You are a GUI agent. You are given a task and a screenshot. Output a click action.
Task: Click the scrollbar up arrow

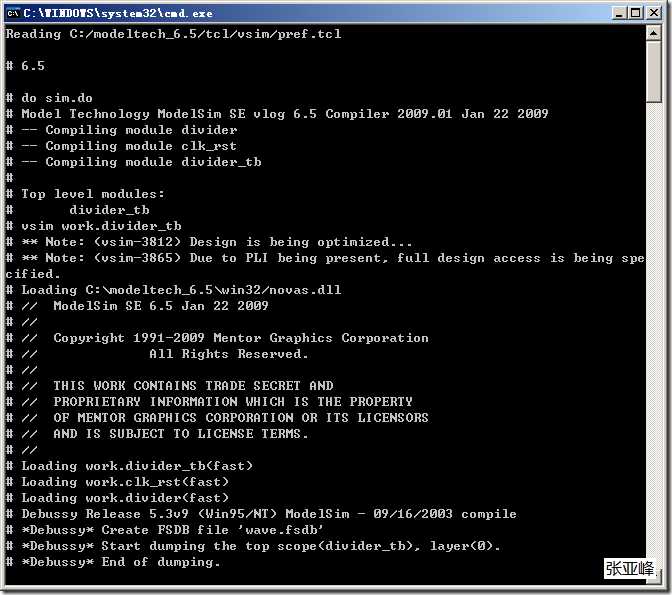(x=653, y=33)
